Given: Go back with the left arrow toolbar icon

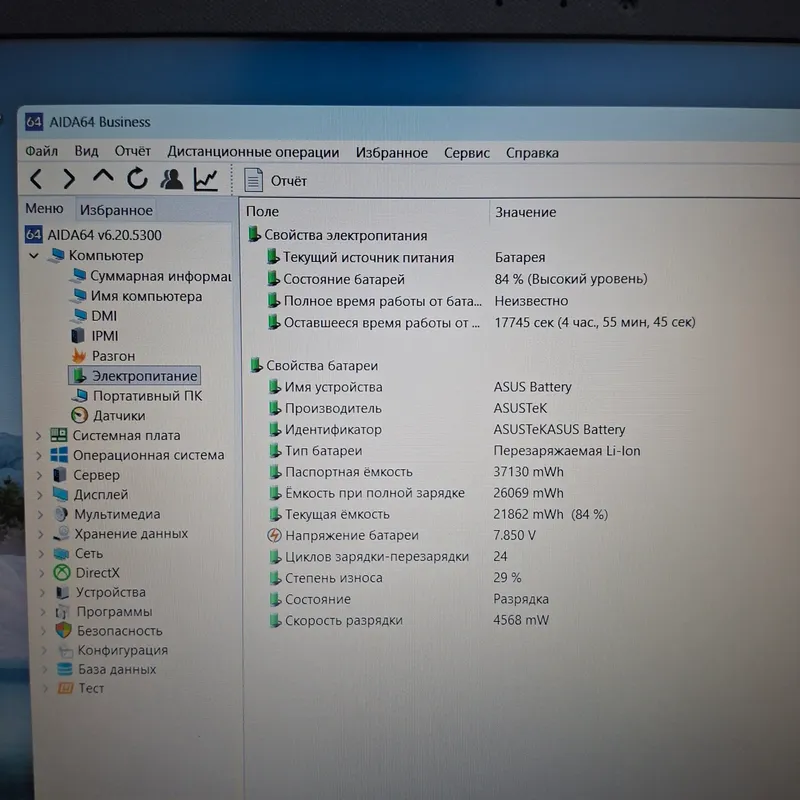Looking at the screenshot, I should pos(36,179).
